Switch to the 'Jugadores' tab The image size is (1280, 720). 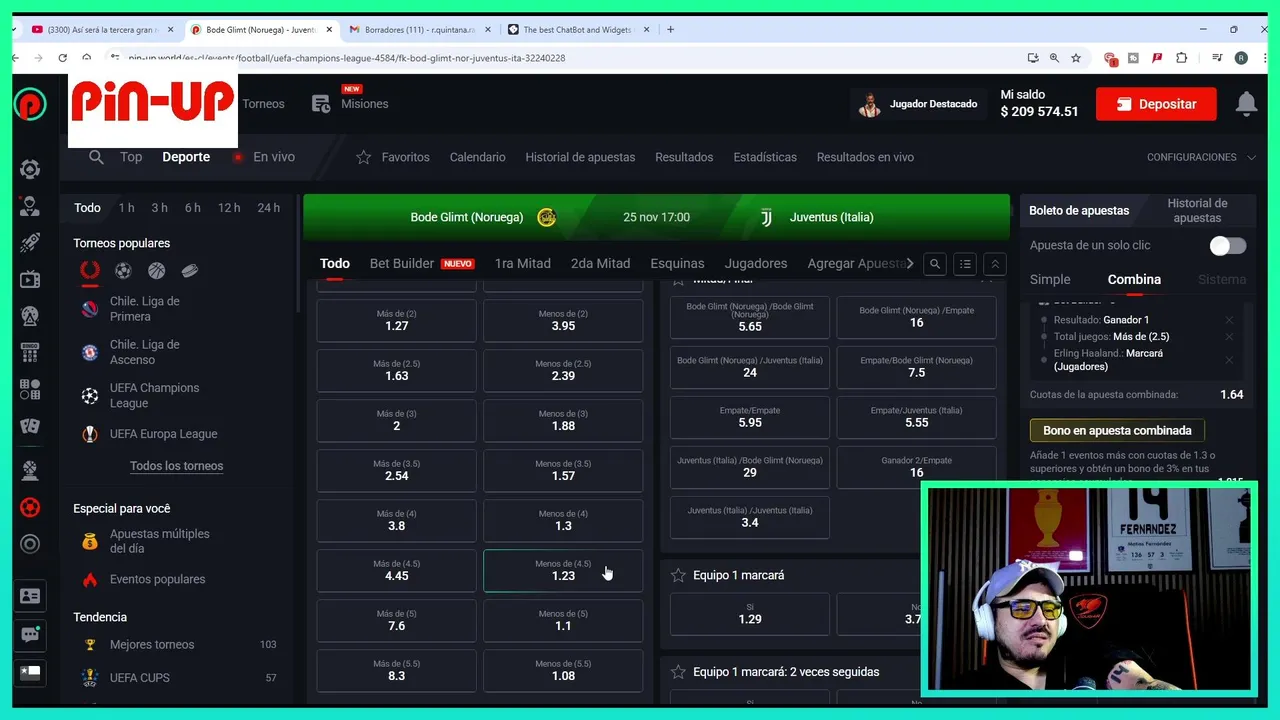(x=756, y=264)
